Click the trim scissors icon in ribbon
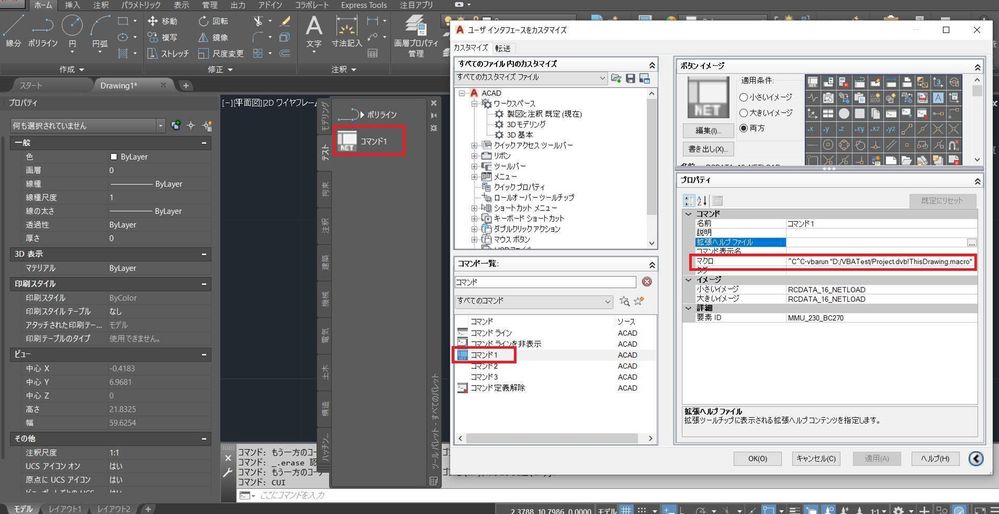The width and height of the screenshot is (999, 514). (x=258, y=22)
